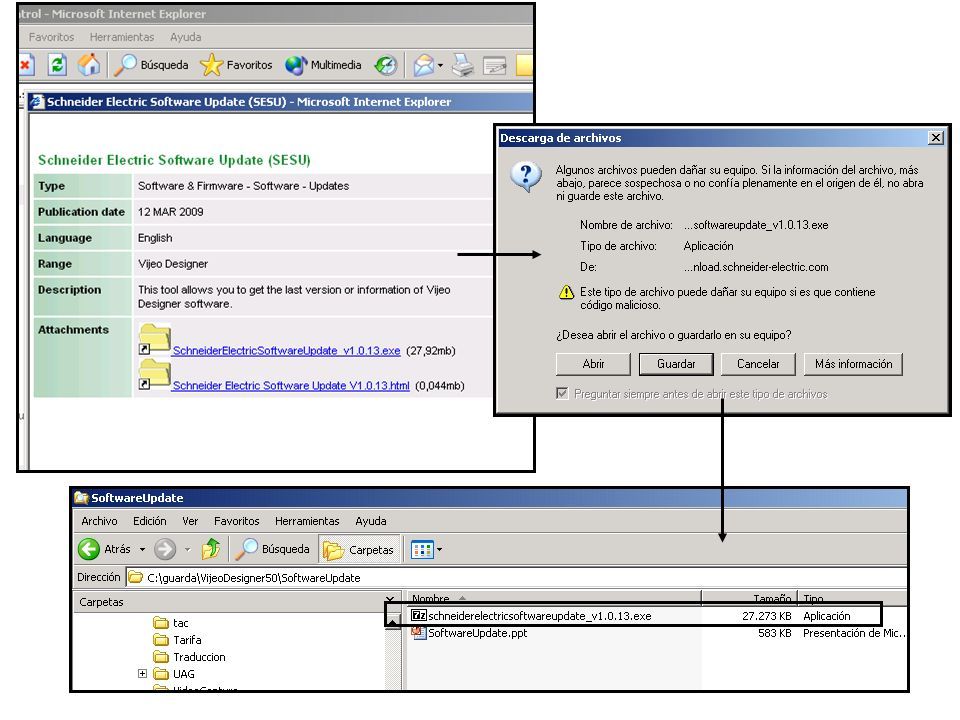Open the Favoritos star in Internet Explorer toolbar
This screenshot has height=720, width=960.
(x=237, y=65)
